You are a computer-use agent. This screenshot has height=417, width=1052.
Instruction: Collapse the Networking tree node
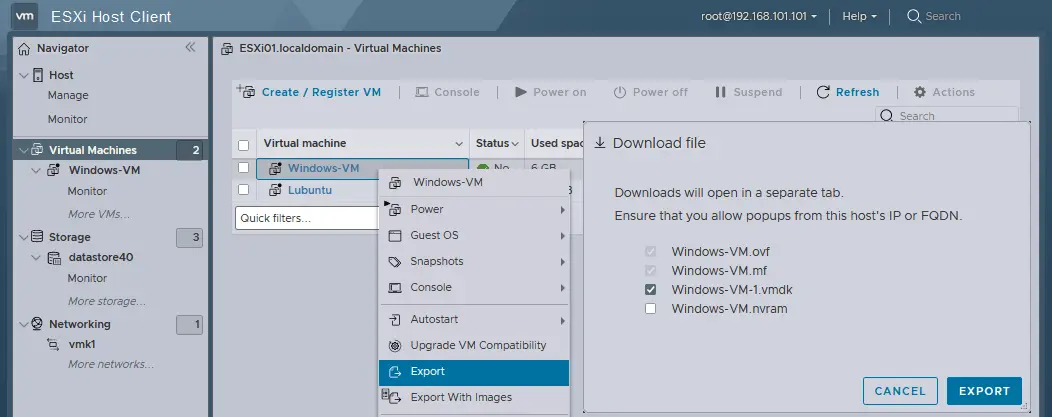[x=24, y=324]
